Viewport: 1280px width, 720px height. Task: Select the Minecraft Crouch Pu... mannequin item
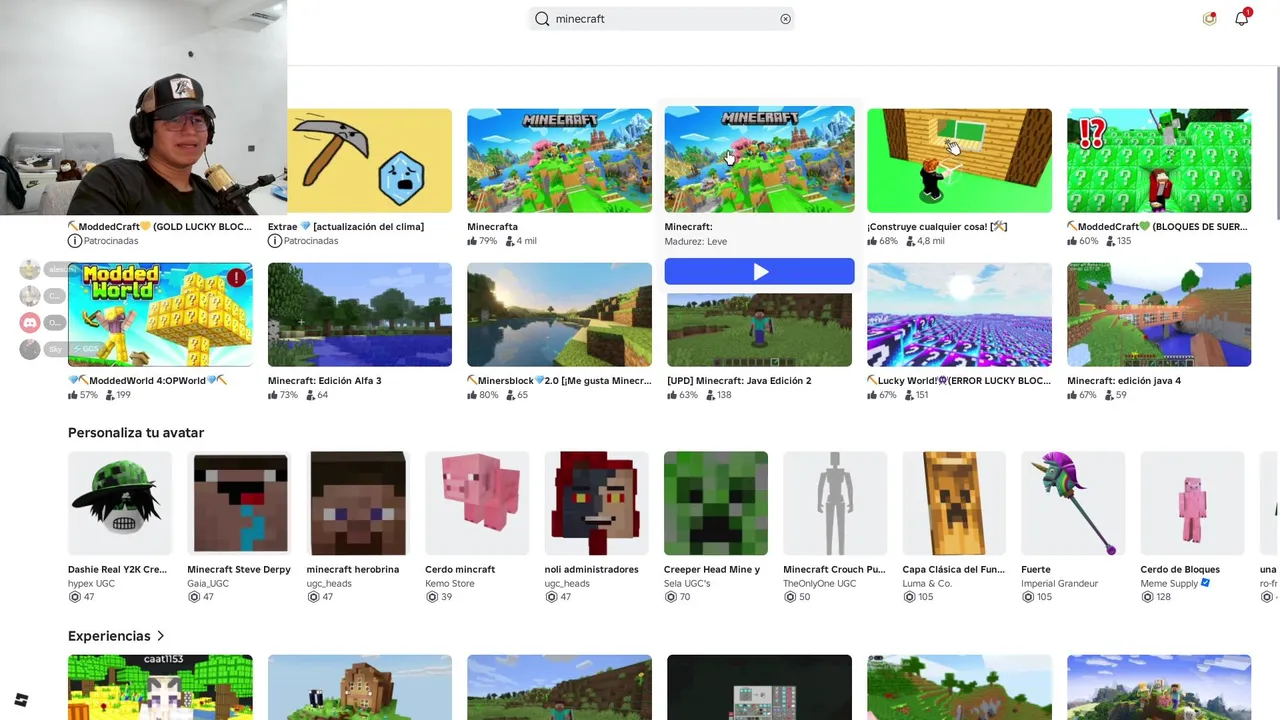pyautogui.click(x=835, y=503)
